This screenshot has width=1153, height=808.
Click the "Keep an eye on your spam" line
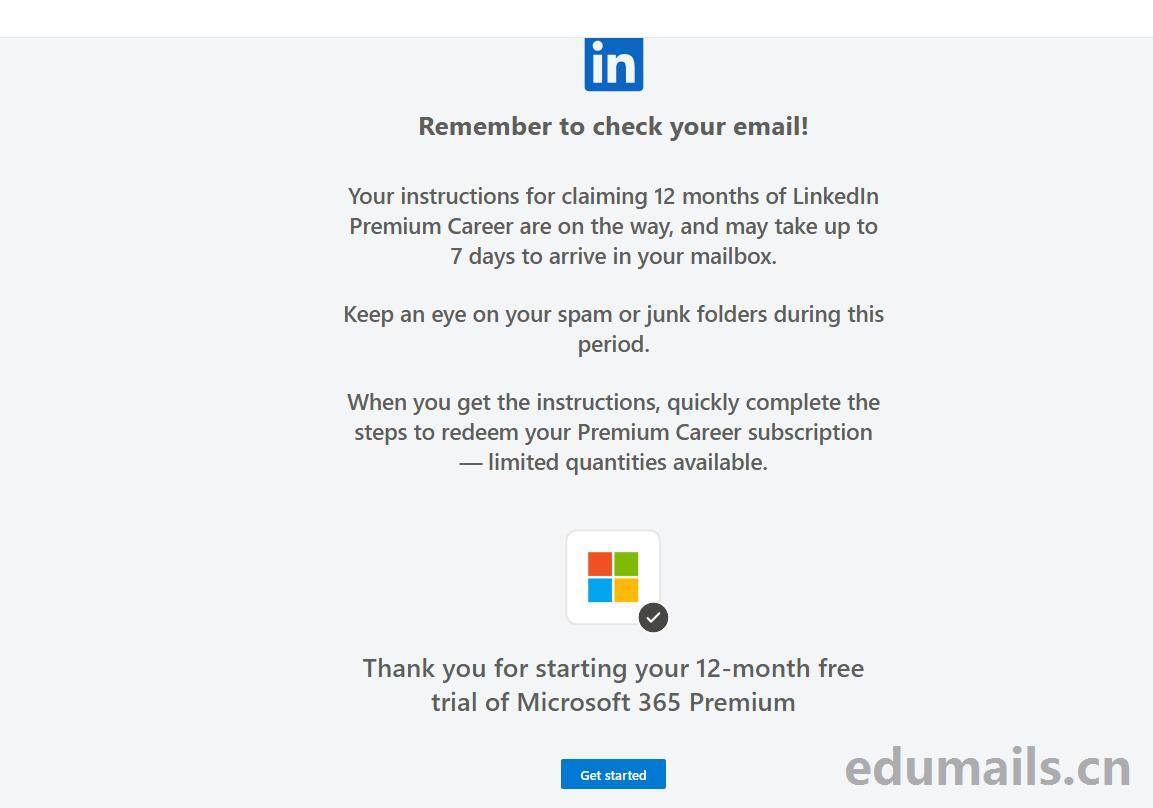point(613,314)
